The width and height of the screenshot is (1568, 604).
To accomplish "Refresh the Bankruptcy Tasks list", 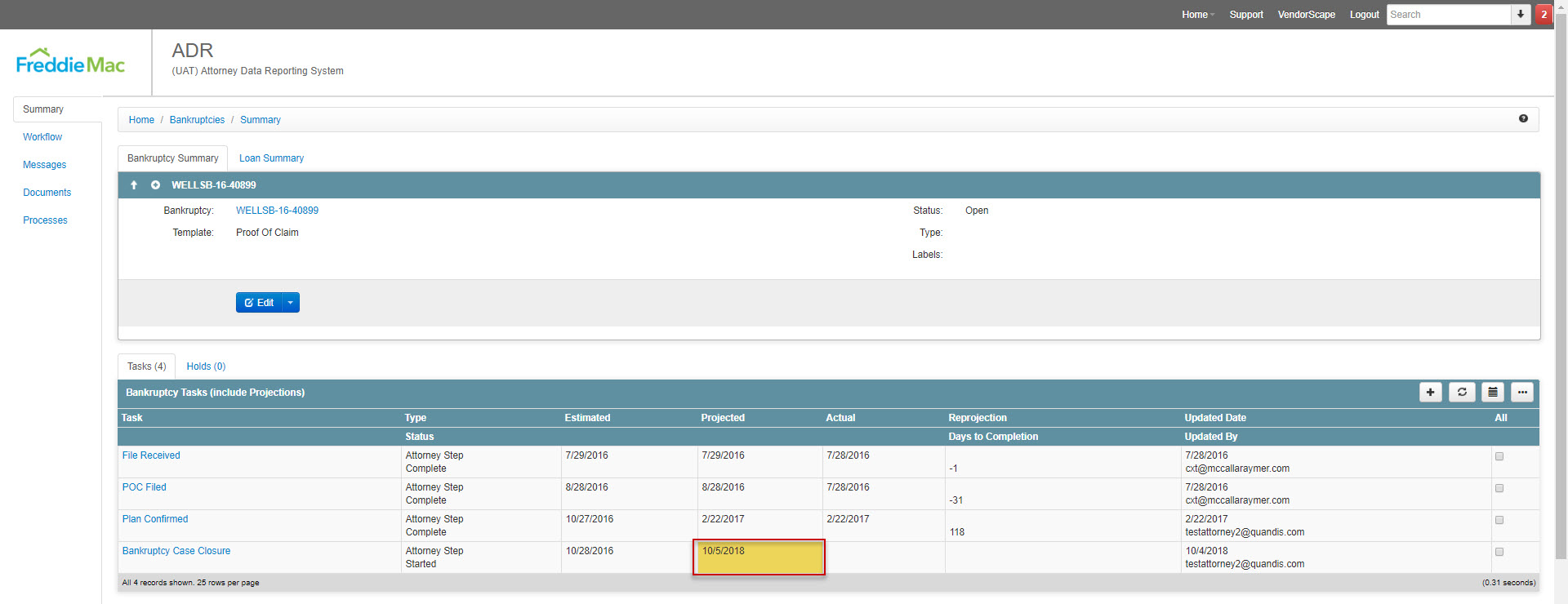I will pos(1462,393).
